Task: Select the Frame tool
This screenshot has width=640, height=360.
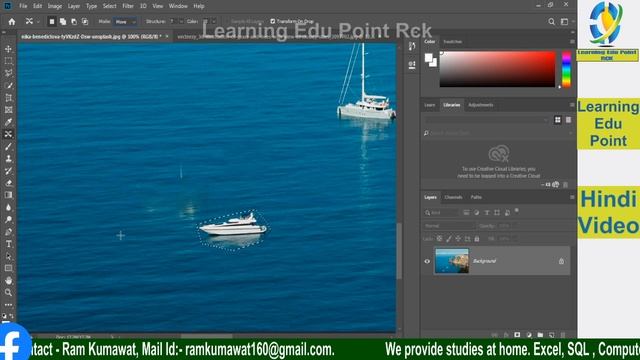Action: click(x=8, y=110)
